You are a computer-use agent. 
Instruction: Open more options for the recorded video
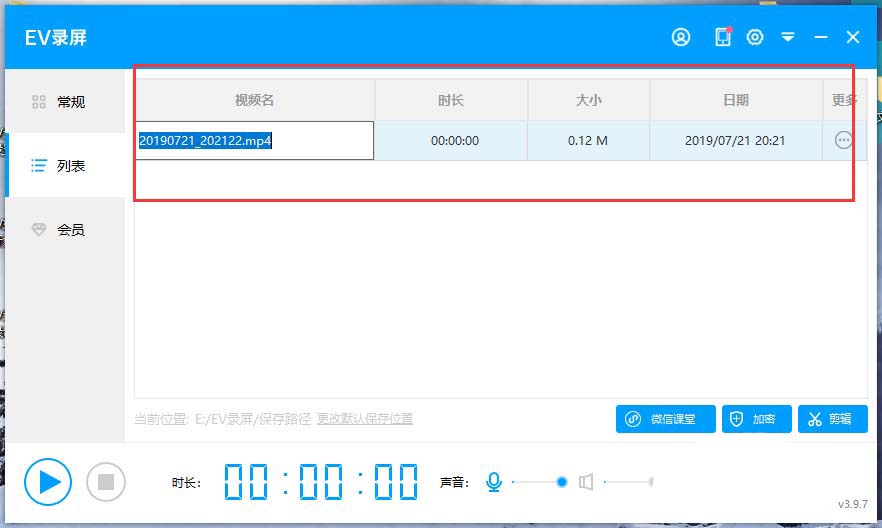pos(843,141)
